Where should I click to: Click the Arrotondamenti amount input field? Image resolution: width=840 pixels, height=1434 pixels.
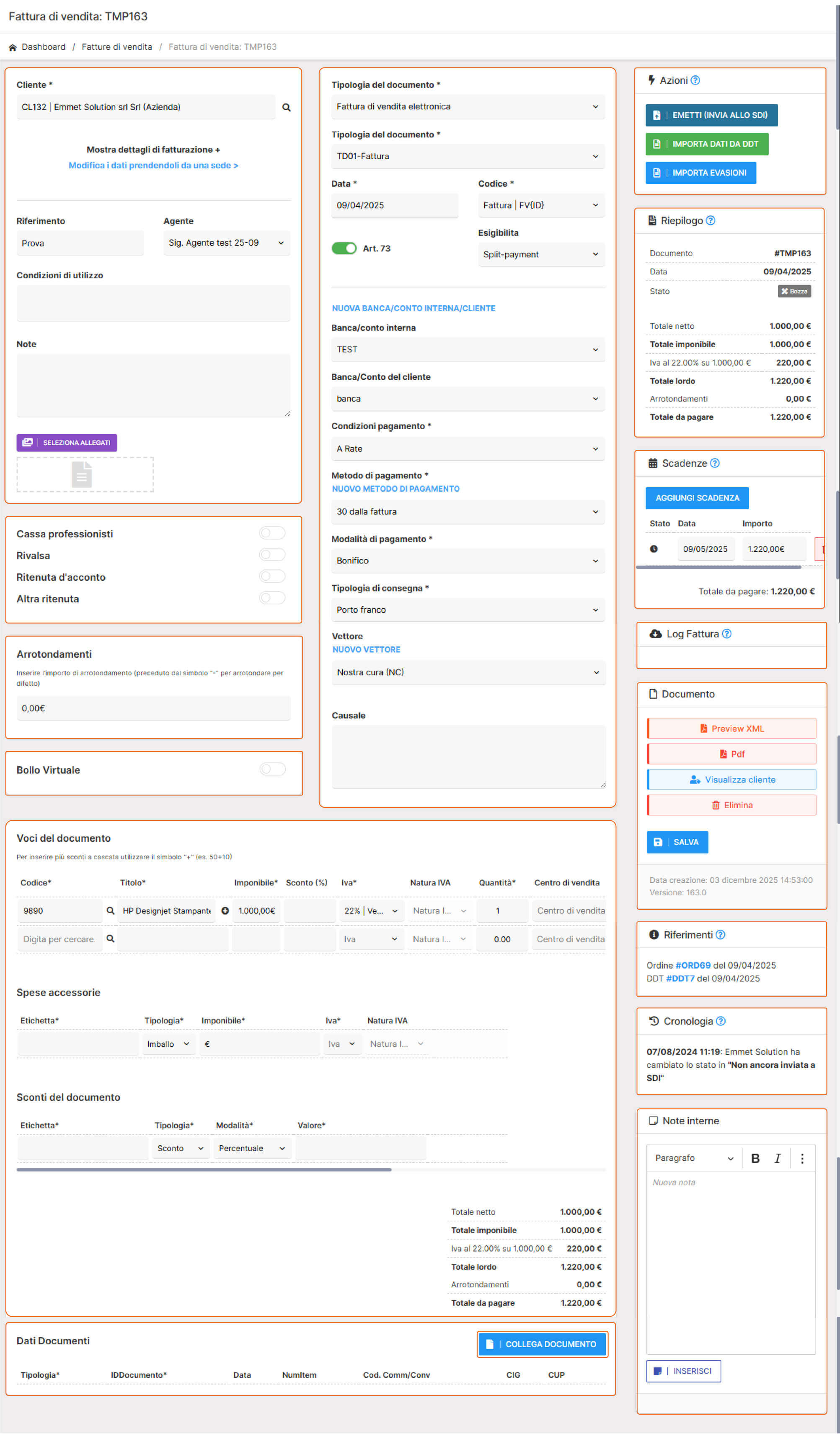[154, 708]
